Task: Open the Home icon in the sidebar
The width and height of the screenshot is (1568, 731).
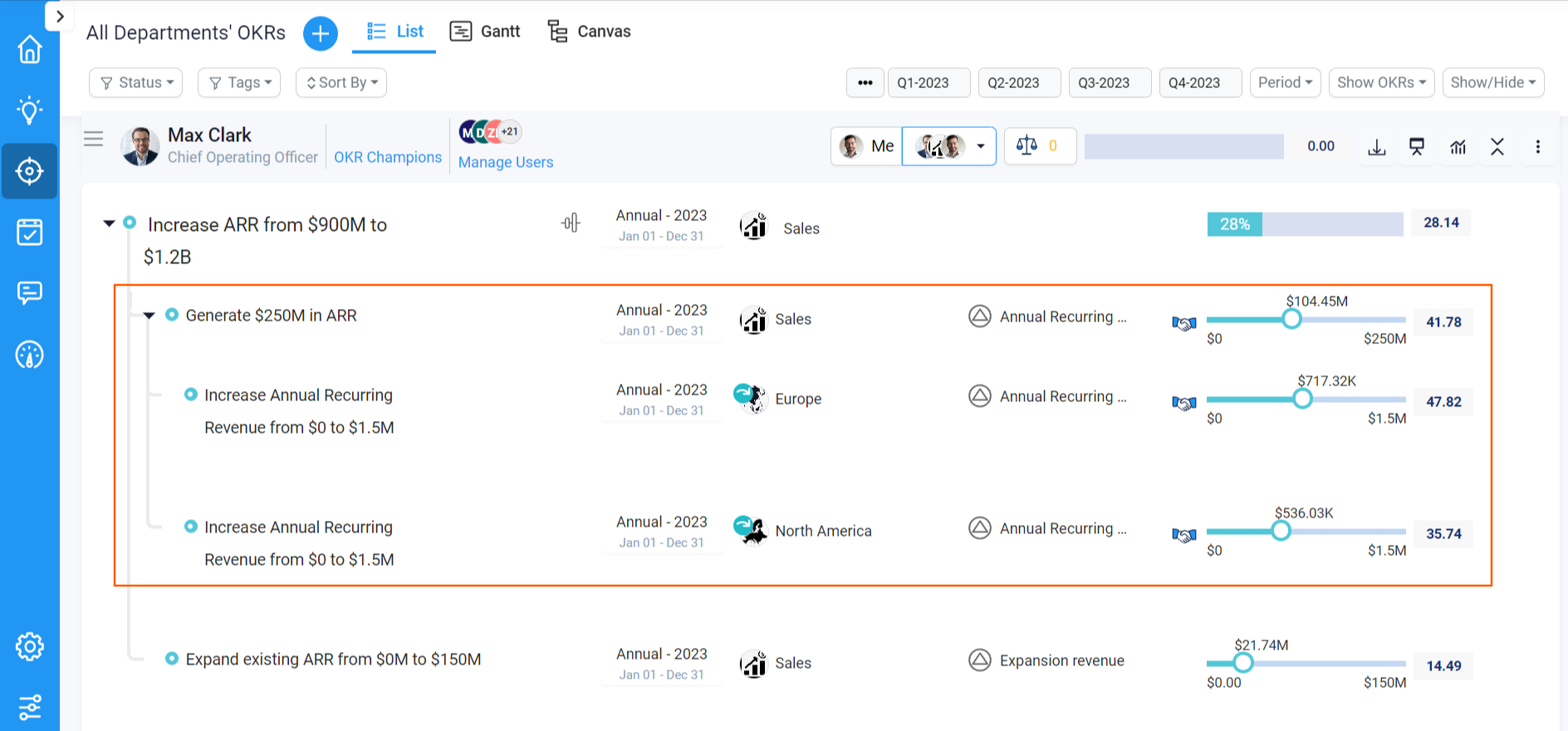Action: tap(30, 49)
